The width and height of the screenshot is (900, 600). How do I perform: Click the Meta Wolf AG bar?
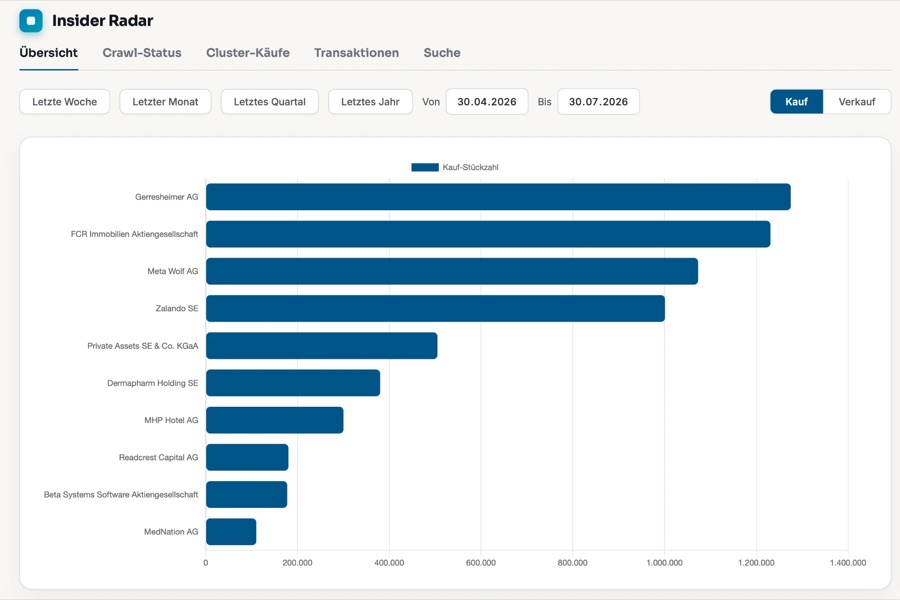coord(452,271)
